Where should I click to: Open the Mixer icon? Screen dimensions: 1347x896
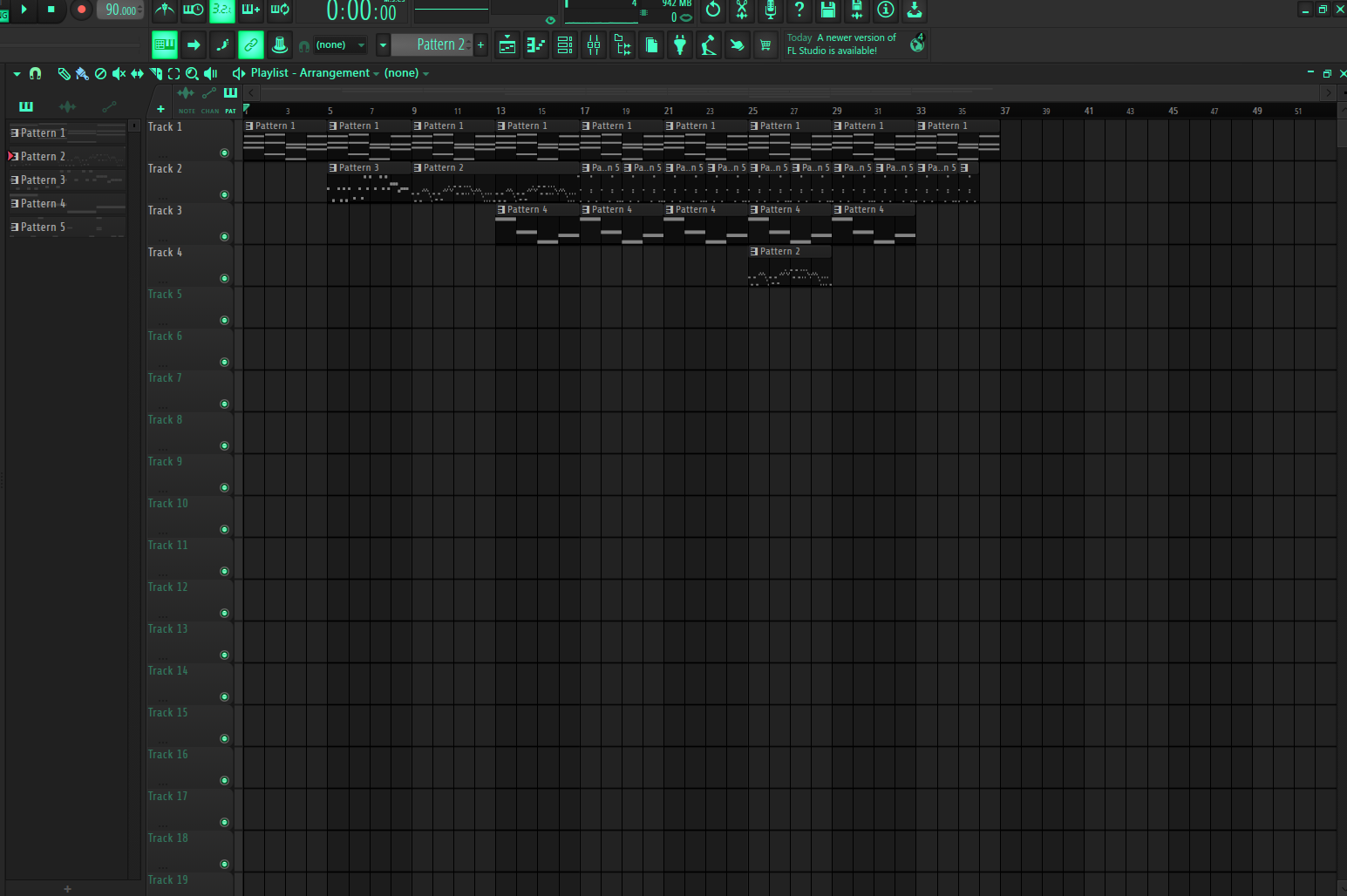click(x=594, y=45)
